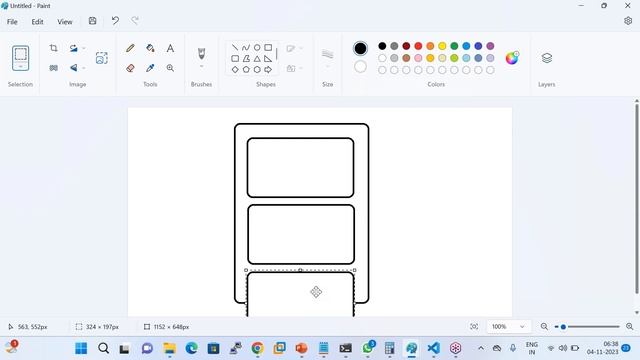This screenshot has width=640, height=360.
Task: Select the Magnifier tool
Action: pyautogui.click(x=170, y=68)
